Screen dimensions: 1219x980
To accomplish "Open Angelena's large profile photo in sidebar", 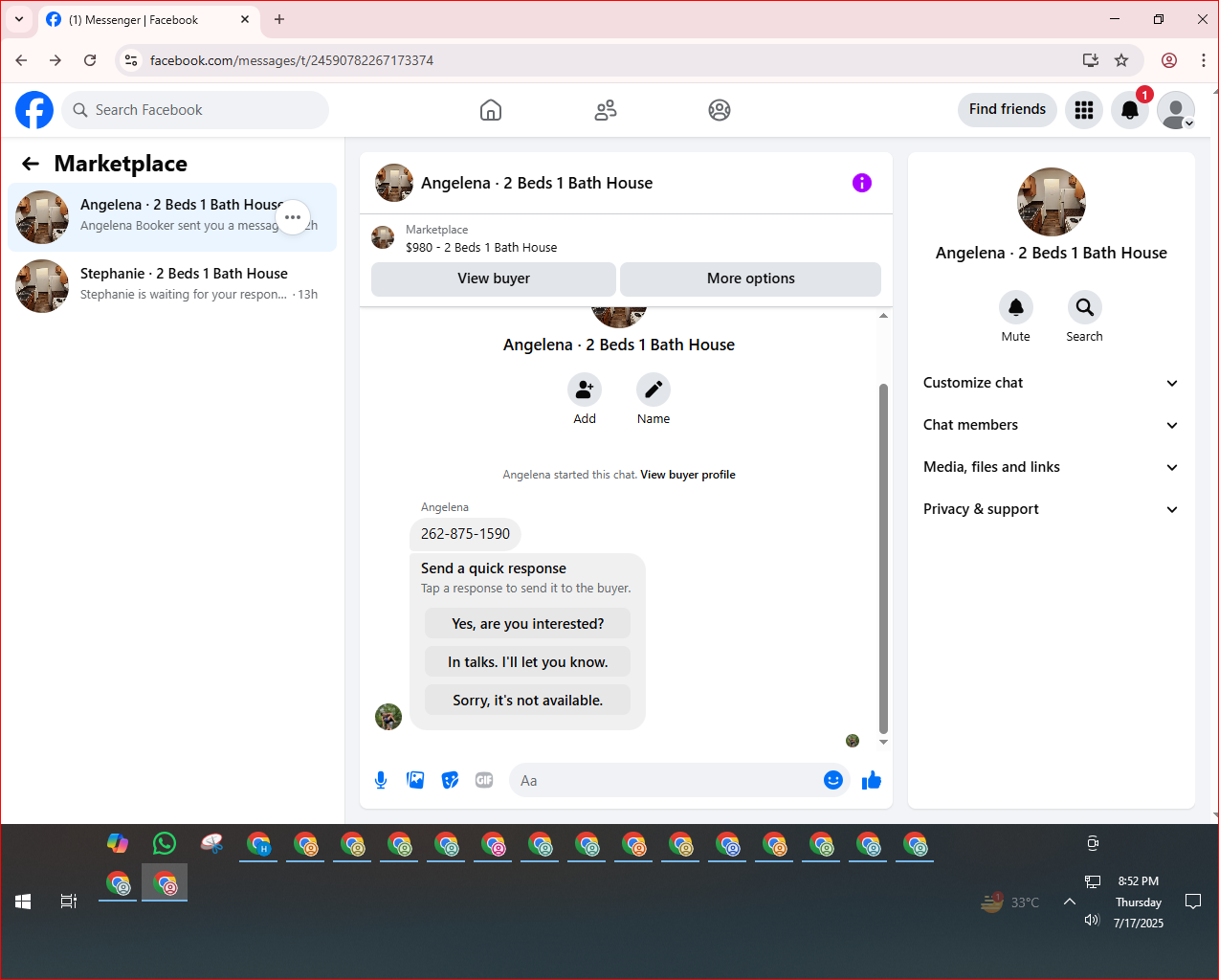I will (x=1052, y=202).
